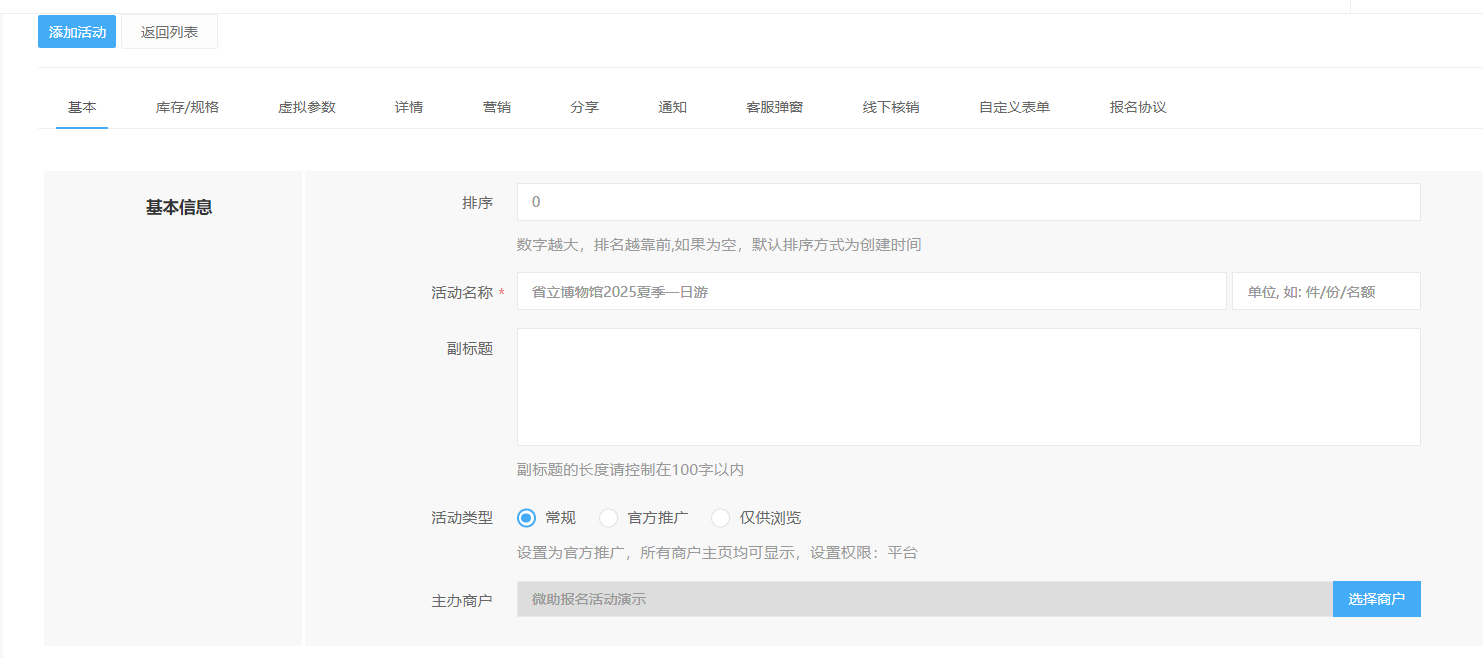Open the 报名协议 tab

[1135, 107]
